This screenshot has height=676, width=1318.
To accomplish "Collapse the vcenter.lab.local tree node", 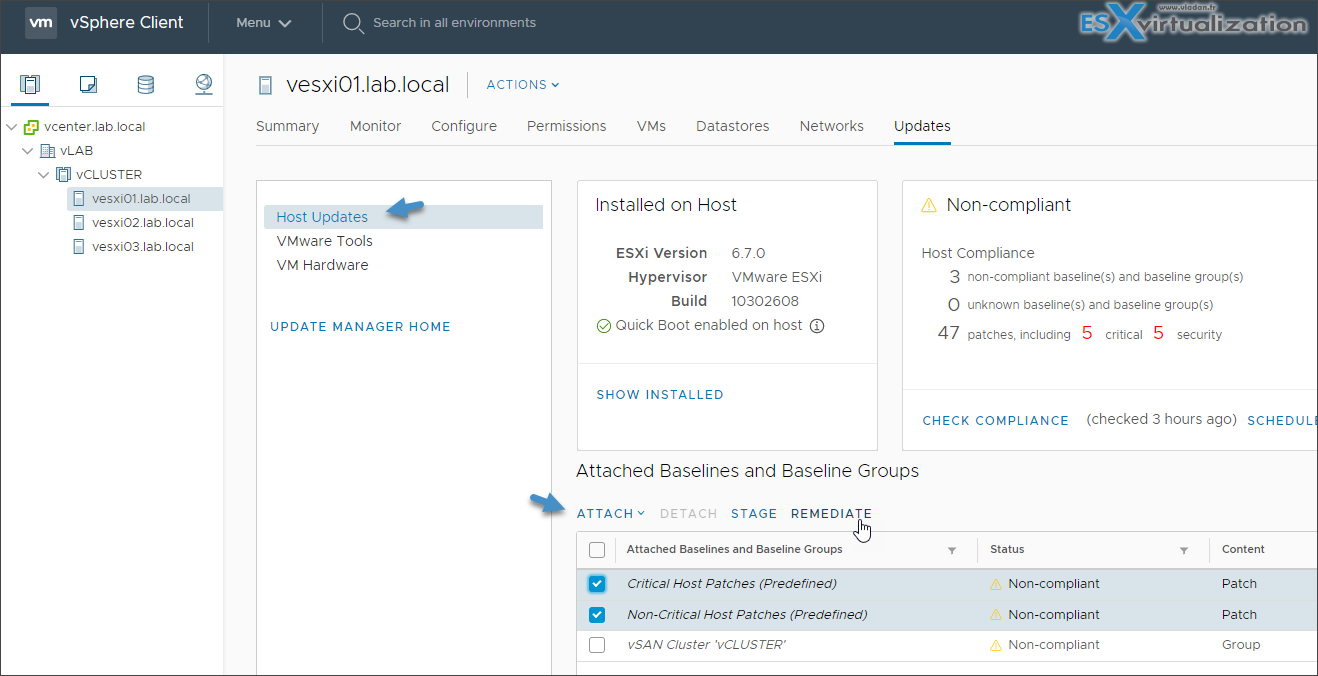I will click(11, 127).
